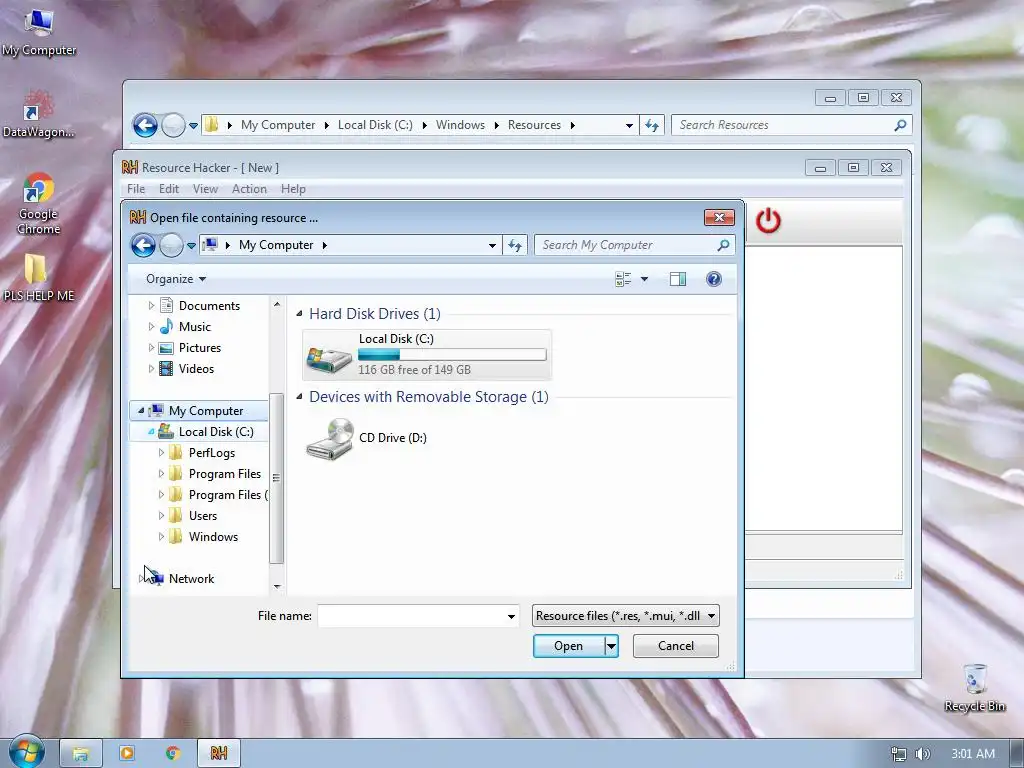Open the View menu in Resource Hacker
1024x768 pixels.
pyautogui.click(x=205, y=189)
